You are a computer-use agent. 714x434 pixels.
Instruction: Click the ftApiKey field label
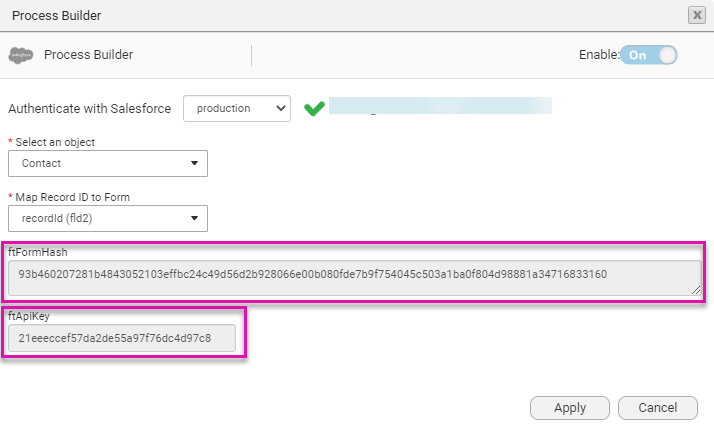point(30,315)
